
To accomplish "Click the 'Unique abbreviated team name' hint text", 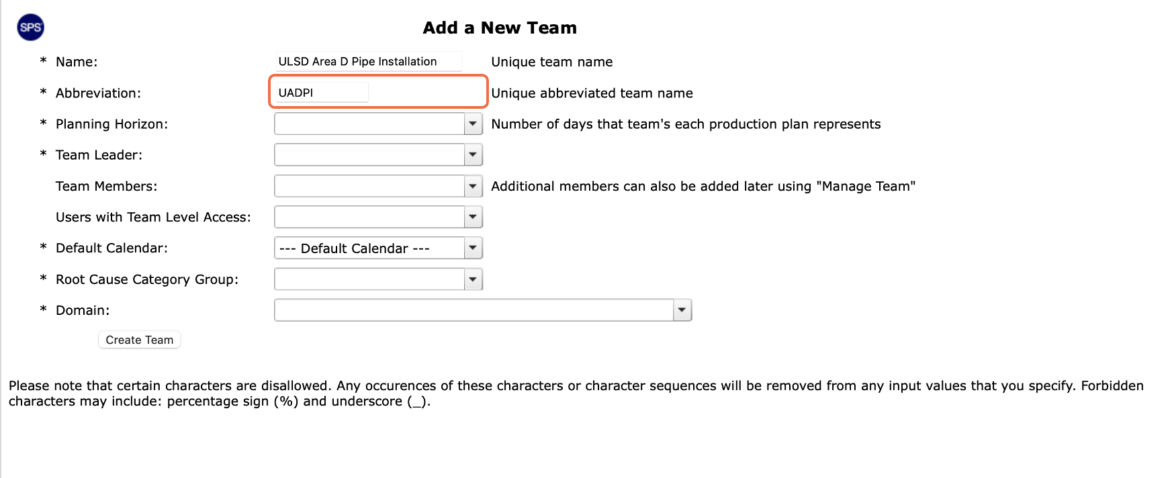I will (x=592, y=93).
